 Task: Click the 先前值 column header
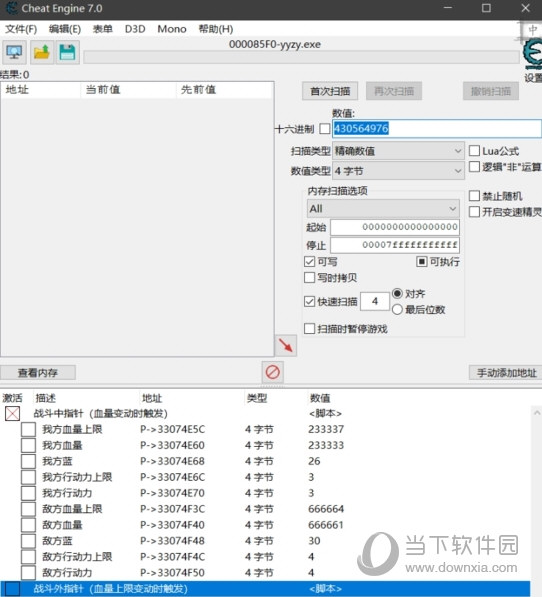(225, 90)
